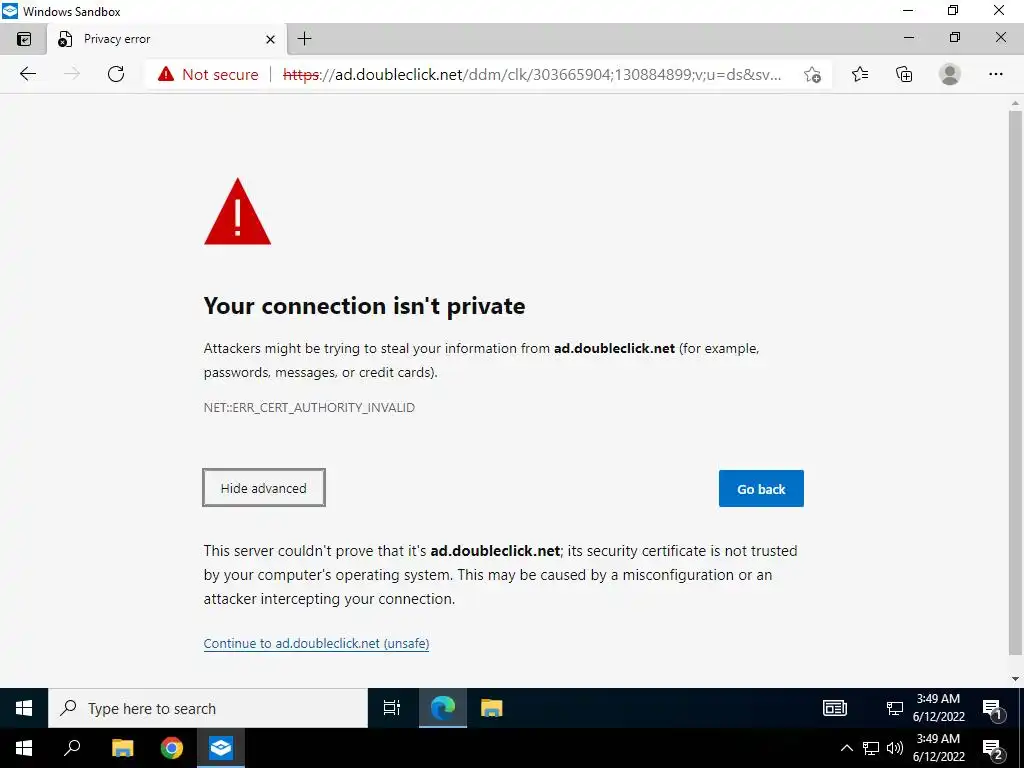Show hidden tray icons chevron
The height and width of the screenshot is (768, 1024).
(x=846, y=748)
